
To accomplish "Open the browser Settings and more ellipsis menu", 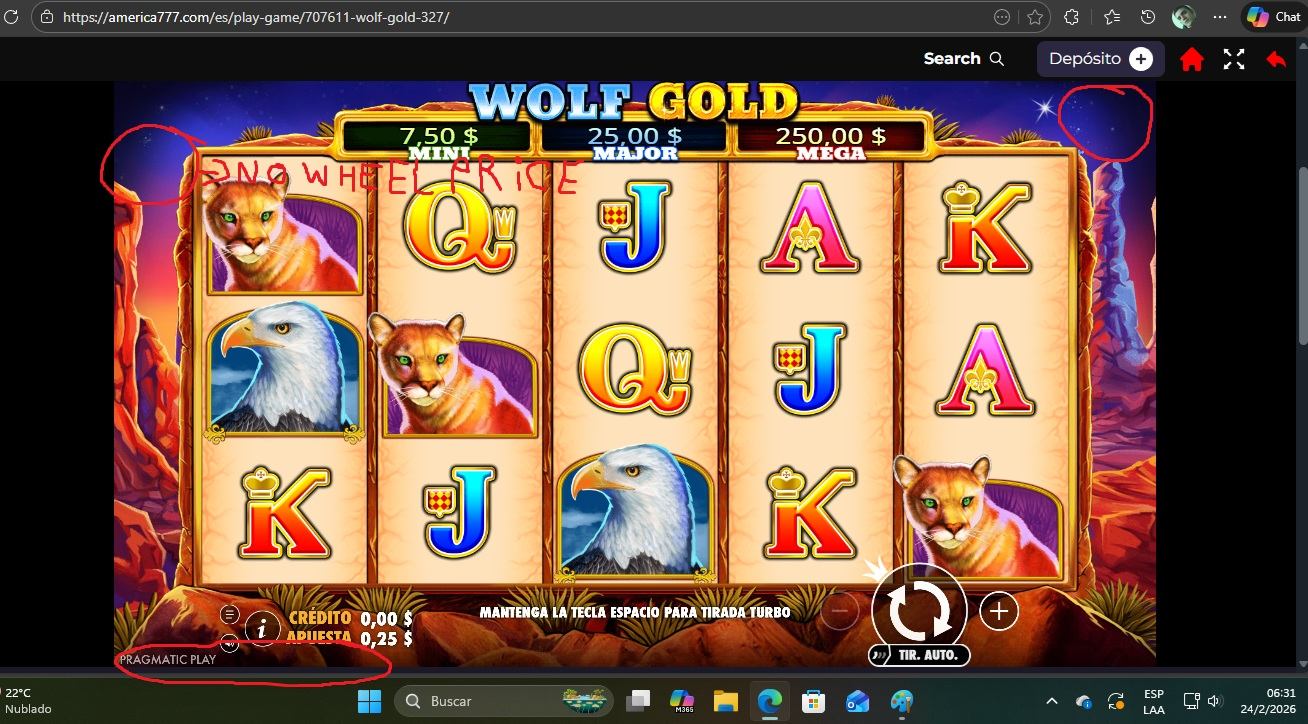I will (1219, 17).
